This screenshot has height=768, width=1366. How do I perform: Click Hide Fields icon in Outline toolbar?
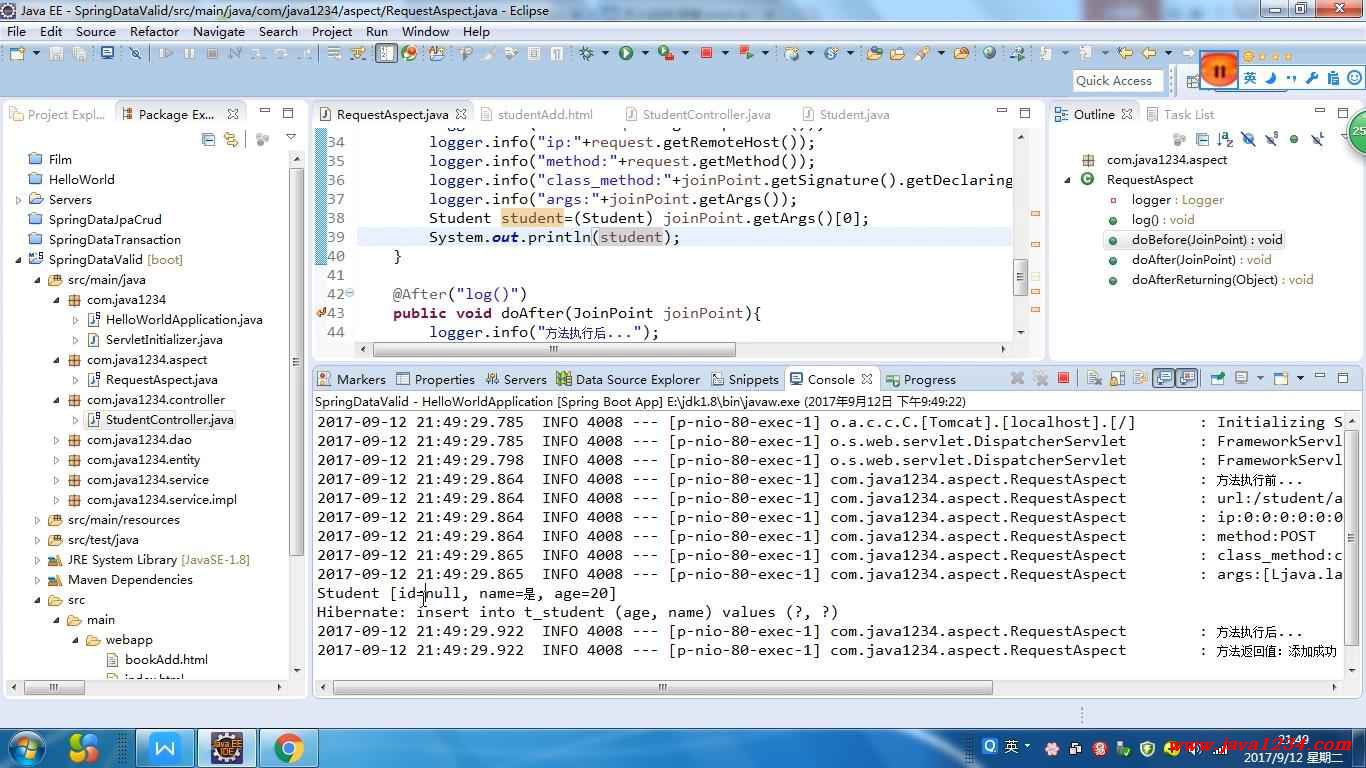1248,139
